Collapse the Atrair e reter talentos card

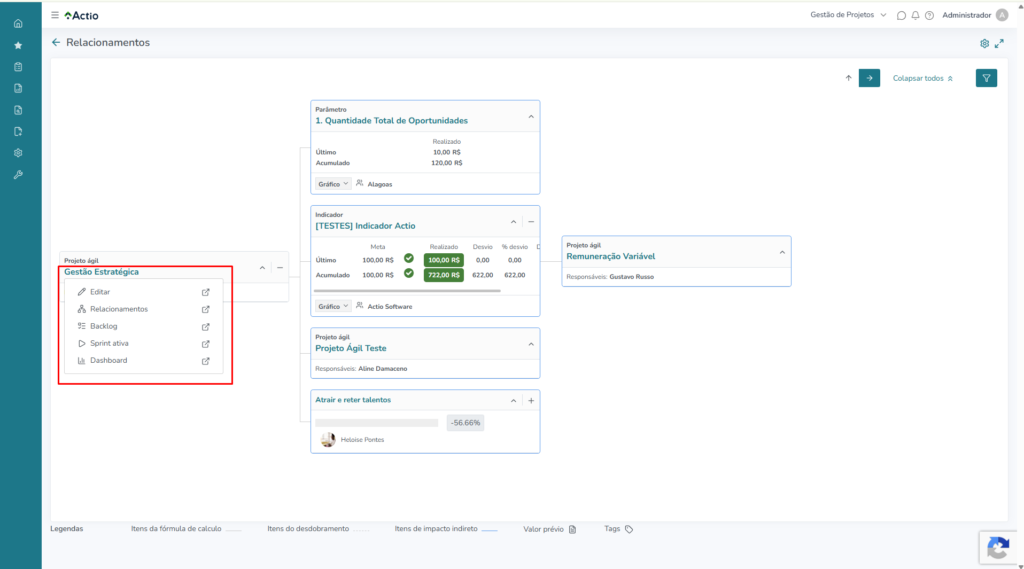tap(513, 400)
